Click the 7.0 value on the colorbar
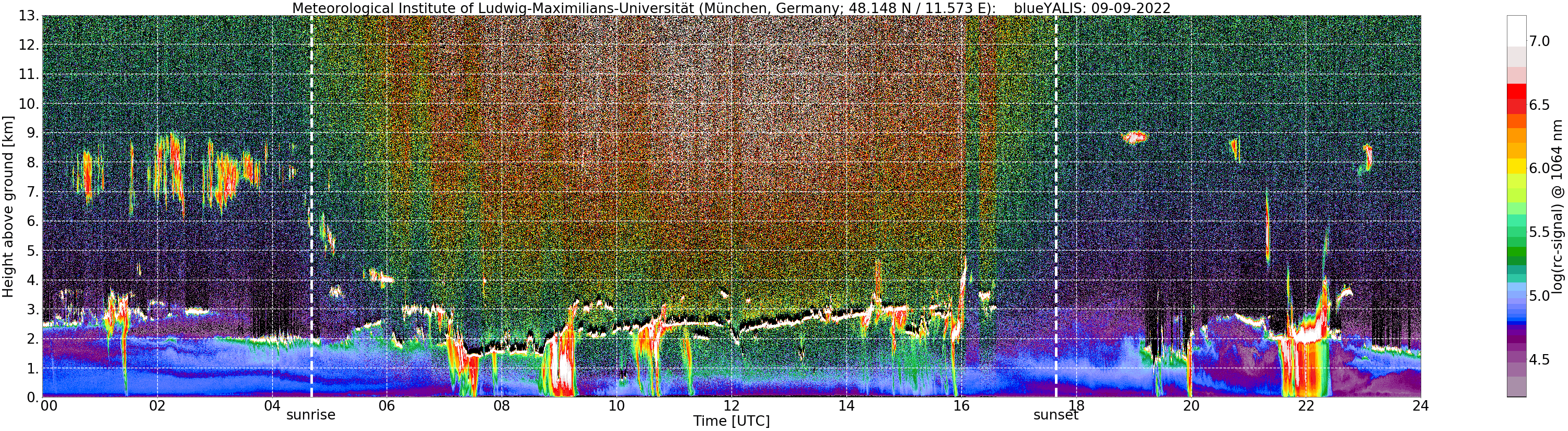The width and height of the screenshot is (1568, 431). tap(1539, 41)
